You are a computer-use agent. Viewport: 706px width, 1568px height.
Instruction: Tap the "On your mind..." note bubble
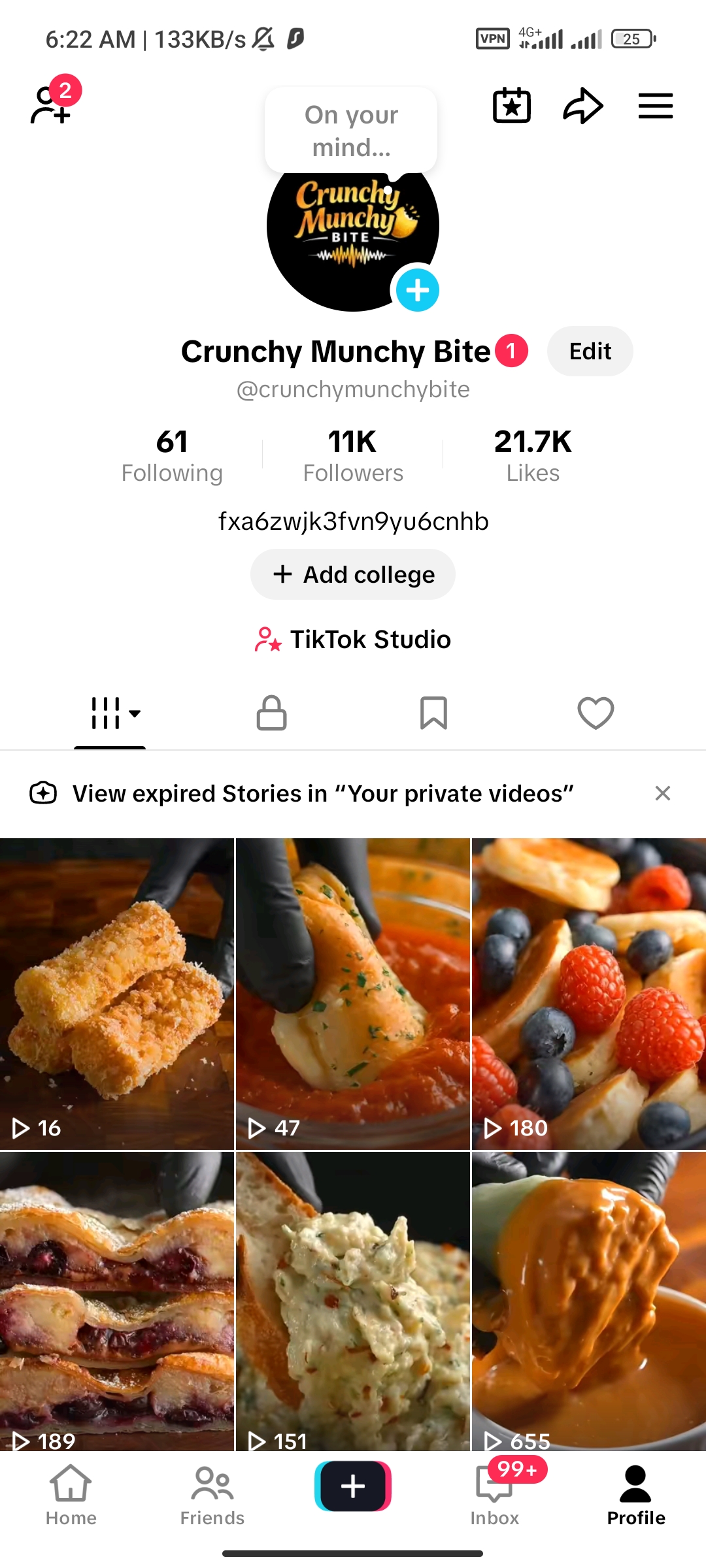(351, 131)
